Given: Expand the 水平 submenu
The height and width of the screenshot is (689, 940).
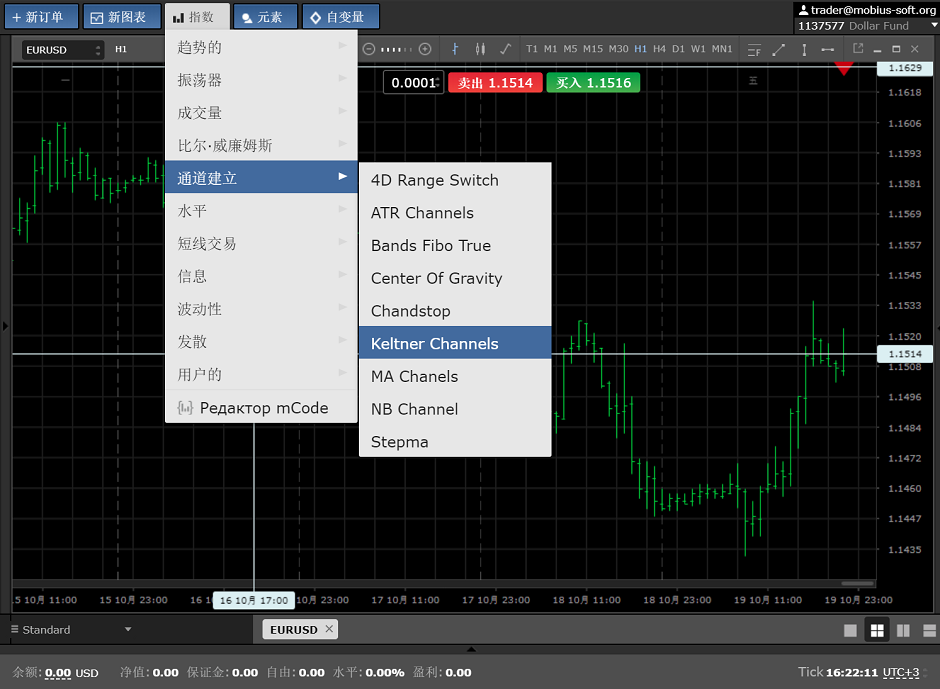Looking at the screenshot, I should pyautogui.click(x=261, y=210).
